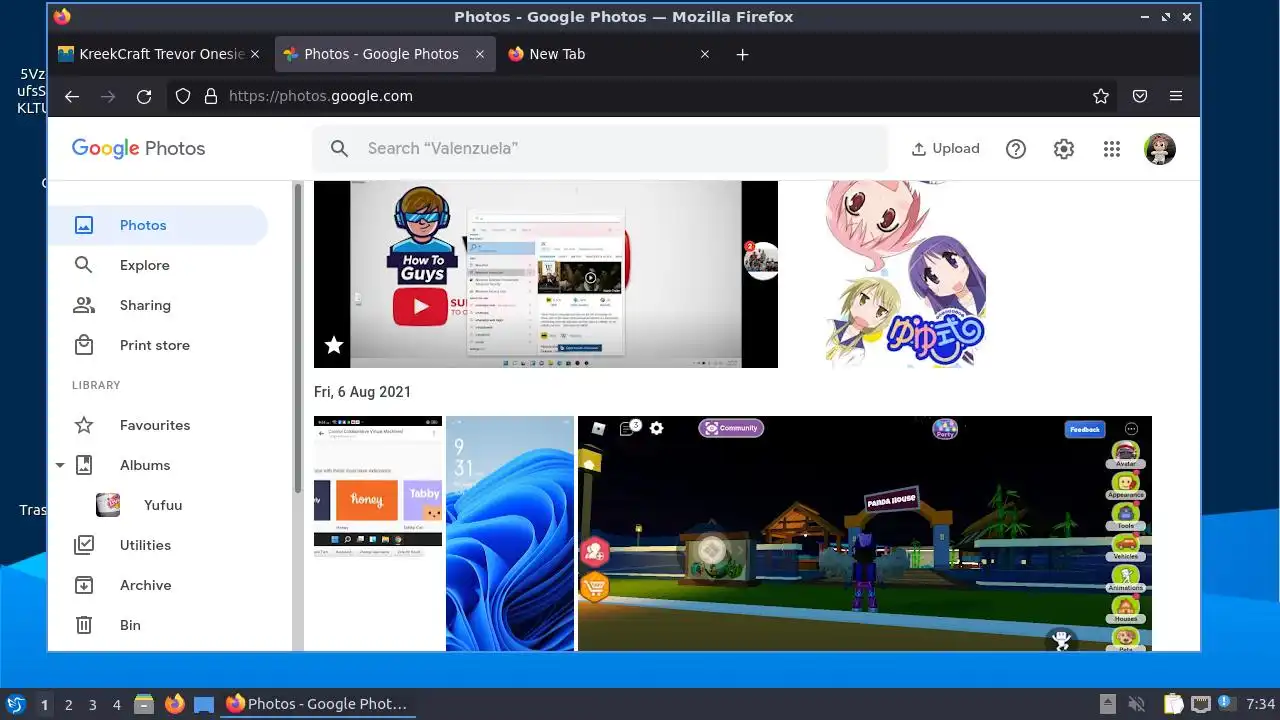The image size is (1280, 720).
Task: Click the Google Photos logo
Action: tap(138, 148)
